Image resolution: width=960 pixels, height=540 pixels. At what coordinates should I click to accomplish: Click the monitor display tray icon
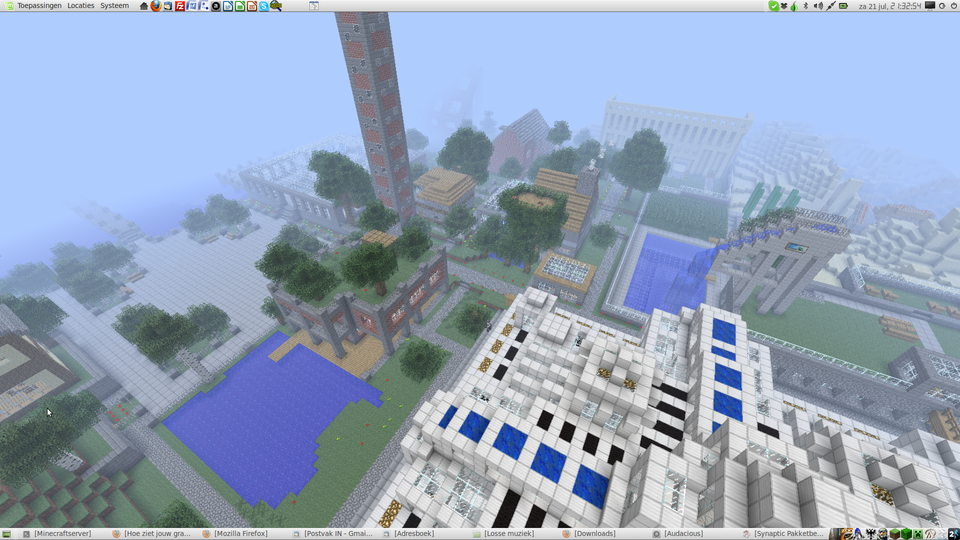click(x=930, y=6)
